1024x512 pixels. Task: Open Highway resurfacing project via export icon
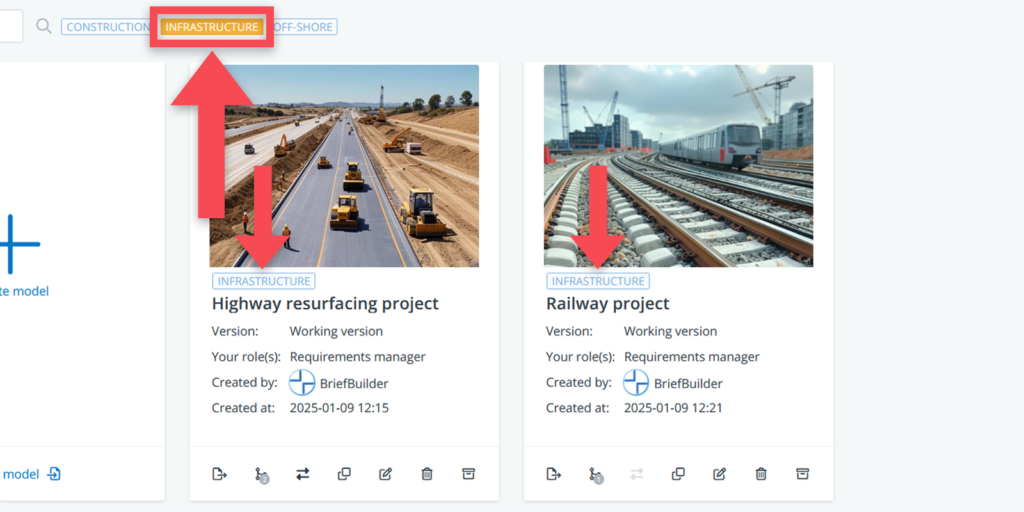(x=220, y=474)
